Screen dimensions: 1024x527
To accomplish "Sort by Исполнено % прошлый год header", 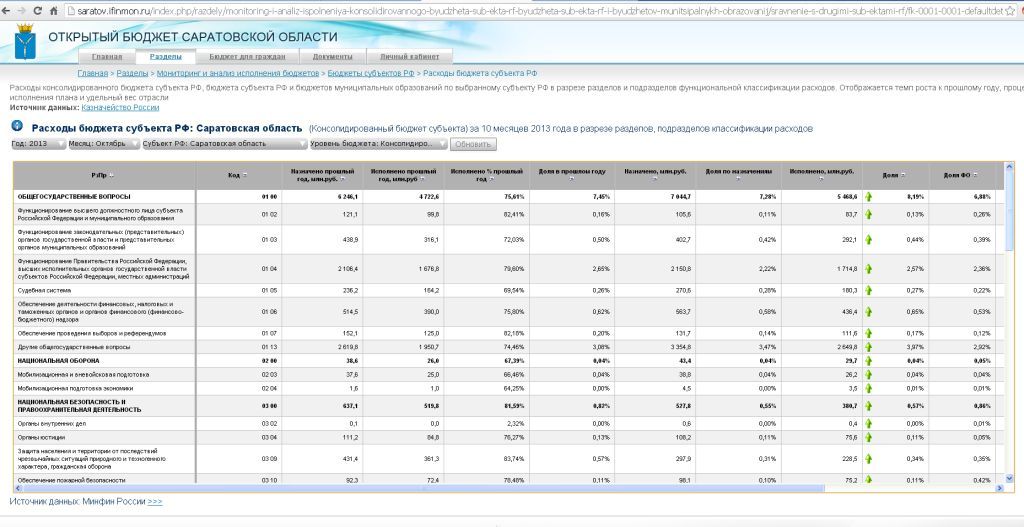I will (x=487, y=174).
